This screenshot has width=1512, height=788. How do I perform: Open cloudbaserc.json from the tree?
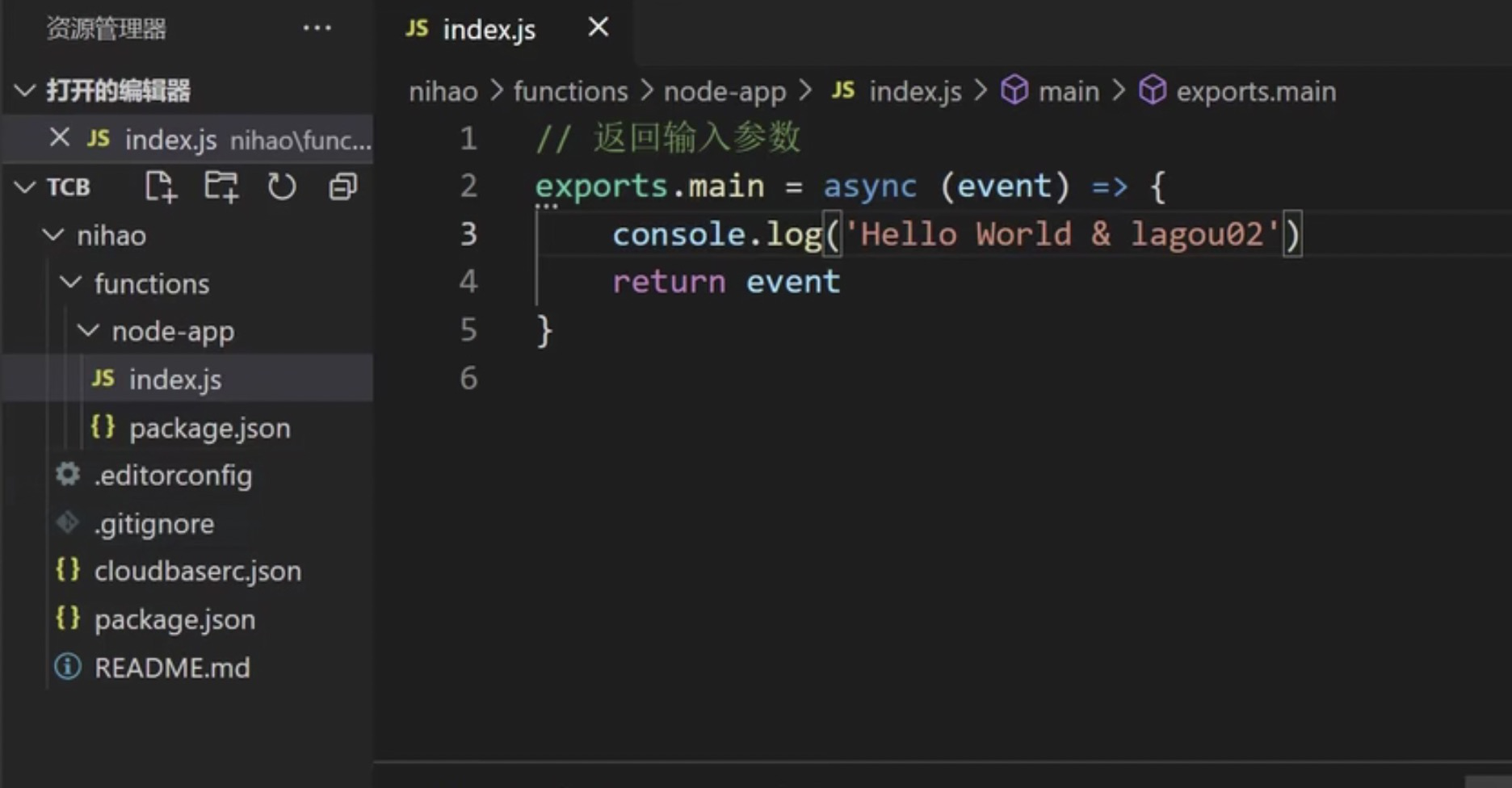click(x=197, y=571)
